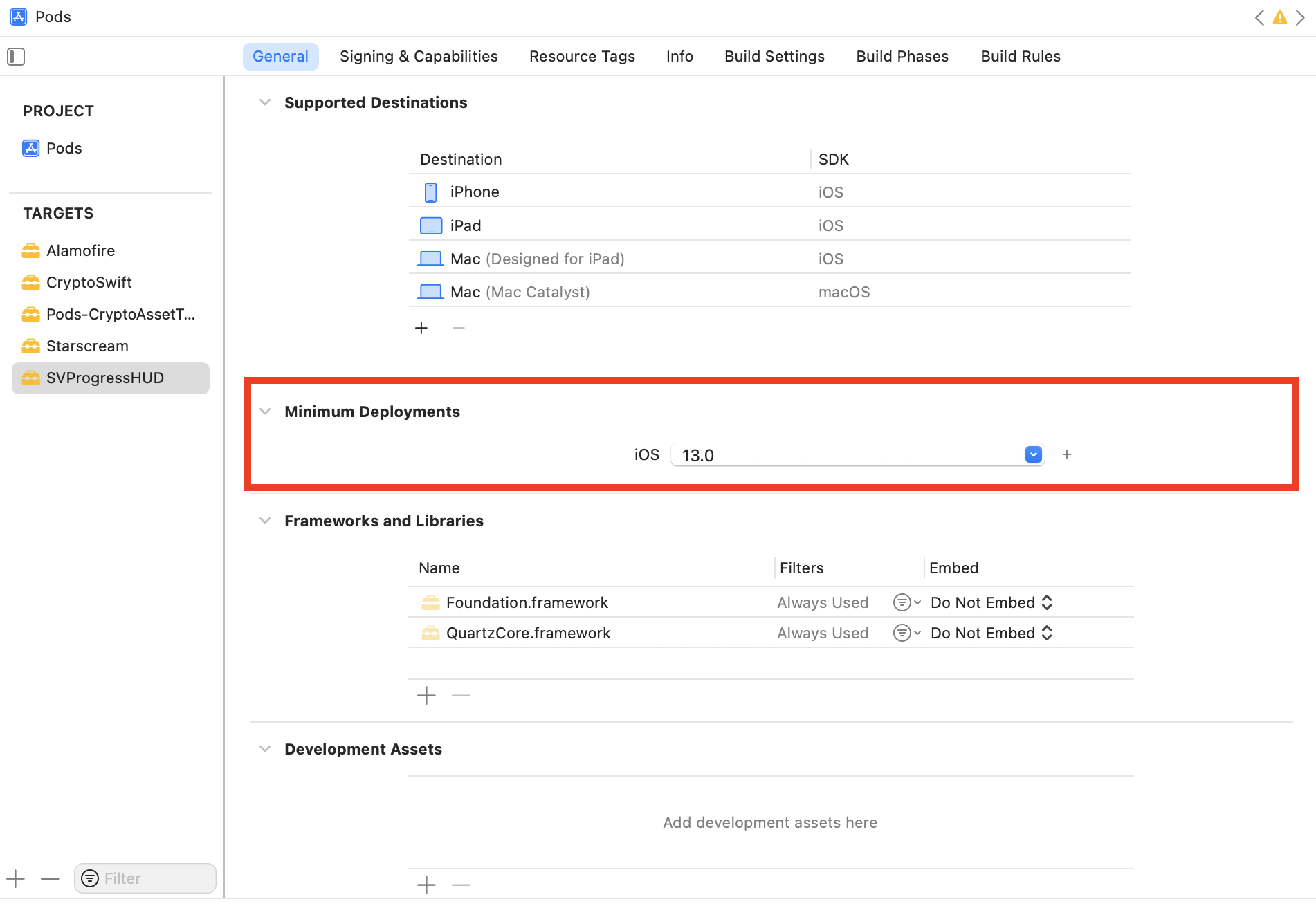Remove the selected development asset
Image resolution: width=1316 pixels, height=906 pixels.
461,885
